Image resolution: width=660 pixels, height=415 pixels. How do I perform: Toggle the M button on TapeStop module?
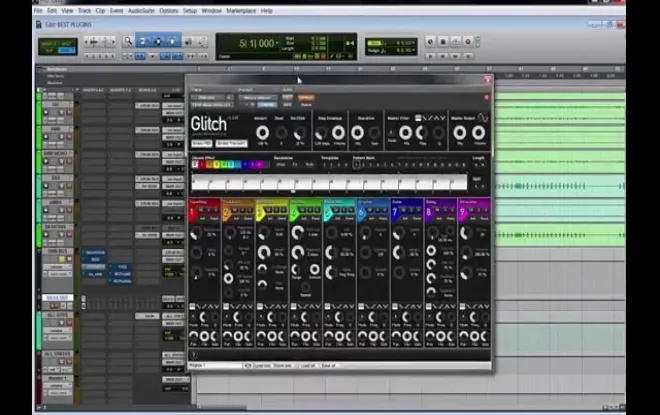(x=202, y=210)
